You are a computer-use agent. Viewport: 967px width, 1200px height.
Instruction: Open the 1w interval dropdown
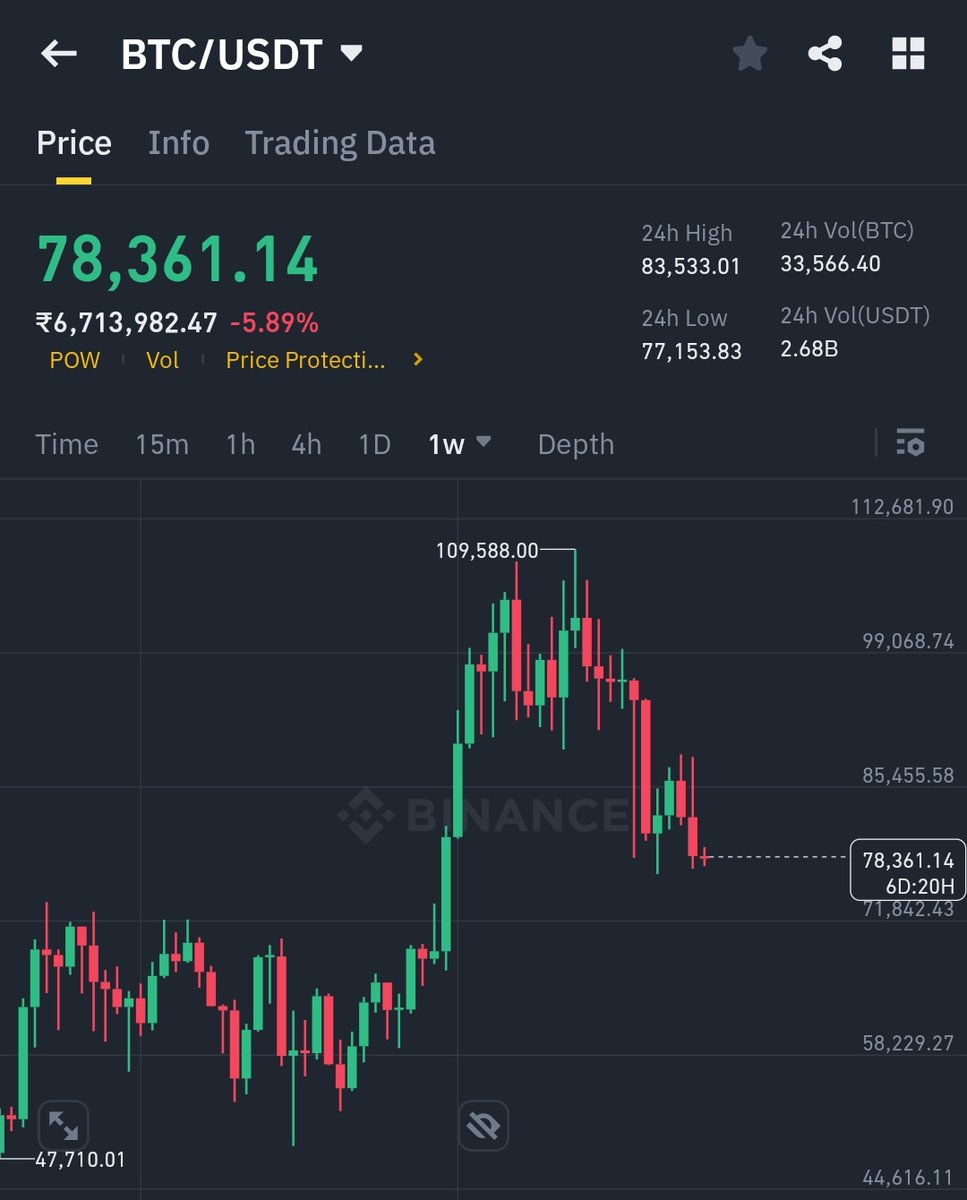[459, 444]
